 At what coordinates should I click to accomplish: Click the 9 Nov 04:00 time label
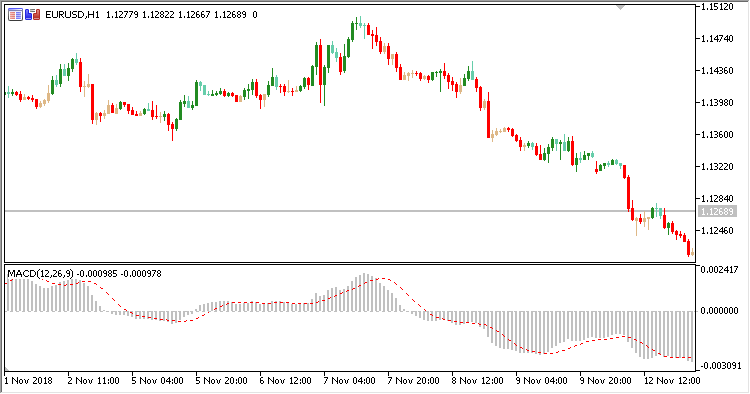pyautogui.click(x=541, y=381)
